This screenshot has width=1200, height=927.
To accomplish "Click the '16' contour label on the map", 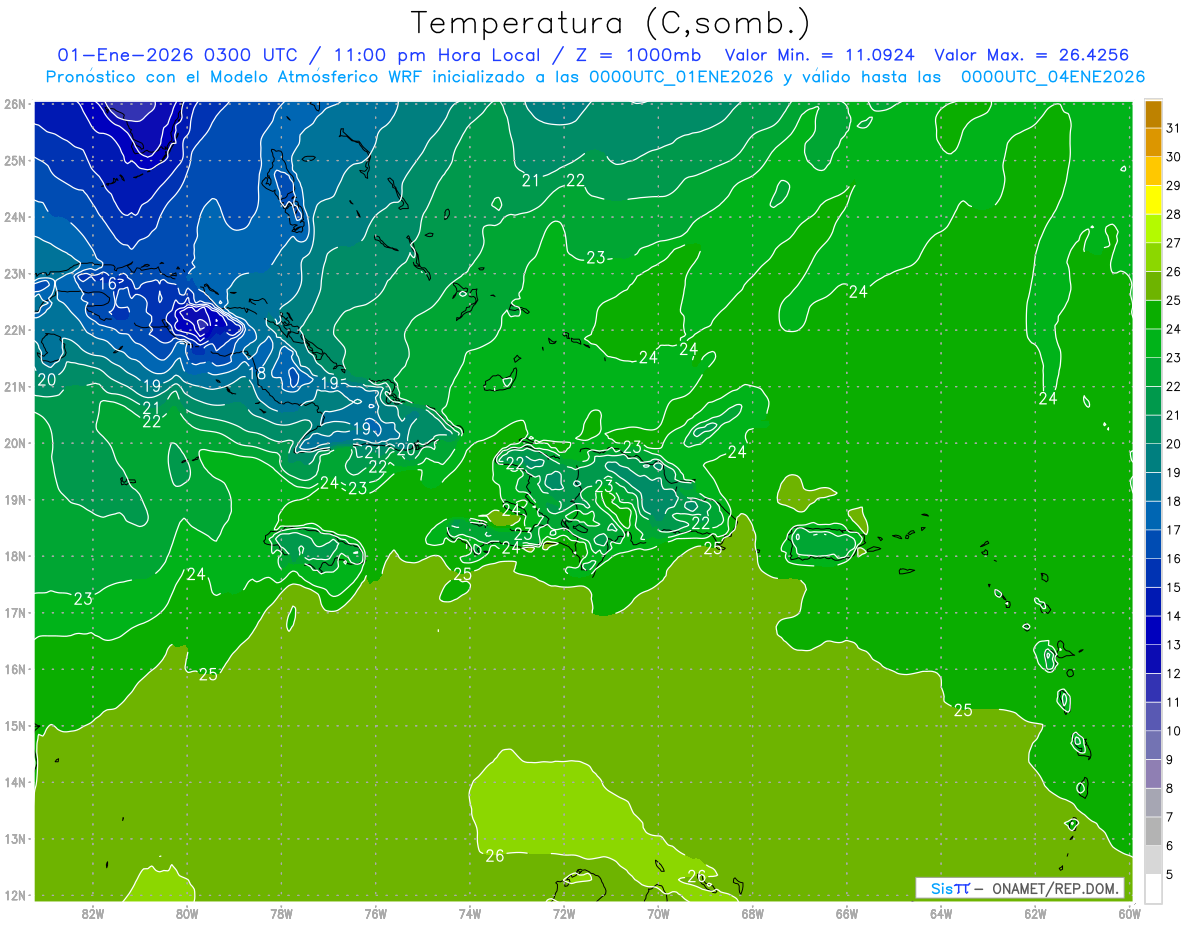I will [x=108, y=283].
